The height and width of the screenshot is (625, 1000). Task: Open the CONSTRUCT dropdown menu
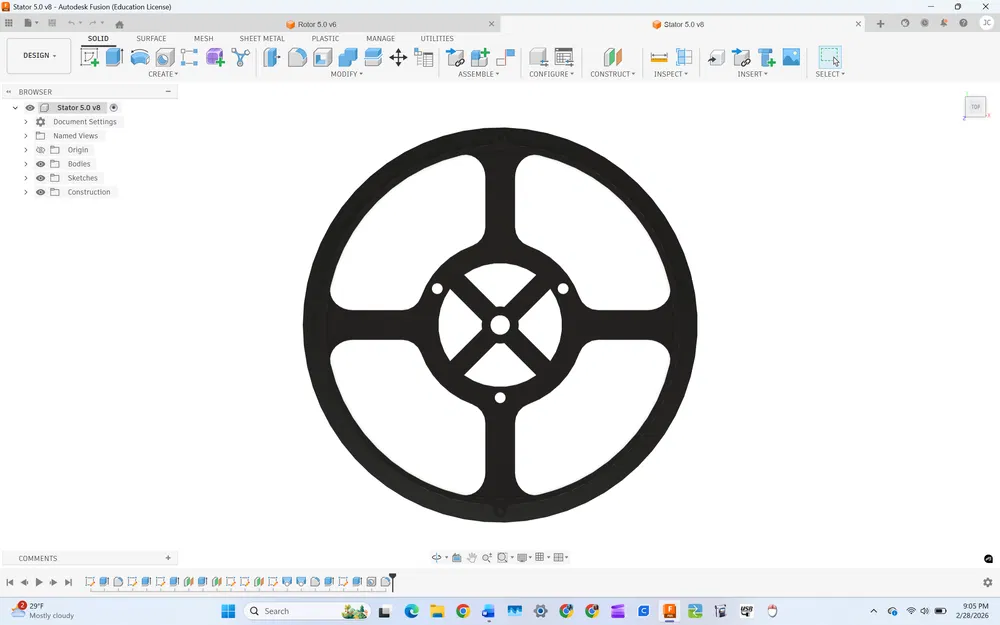click(x=612, y=74)
